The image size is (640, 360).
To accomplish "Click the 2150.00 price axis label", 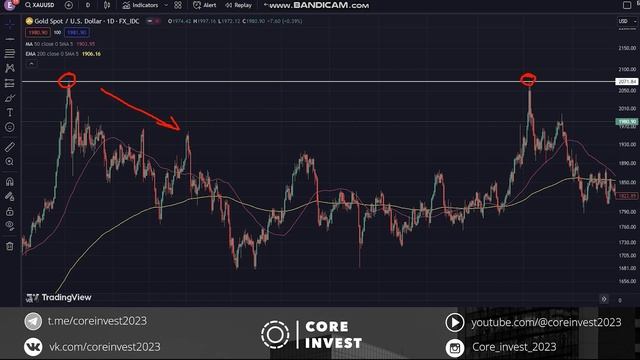I will click(x=627, y=48).
